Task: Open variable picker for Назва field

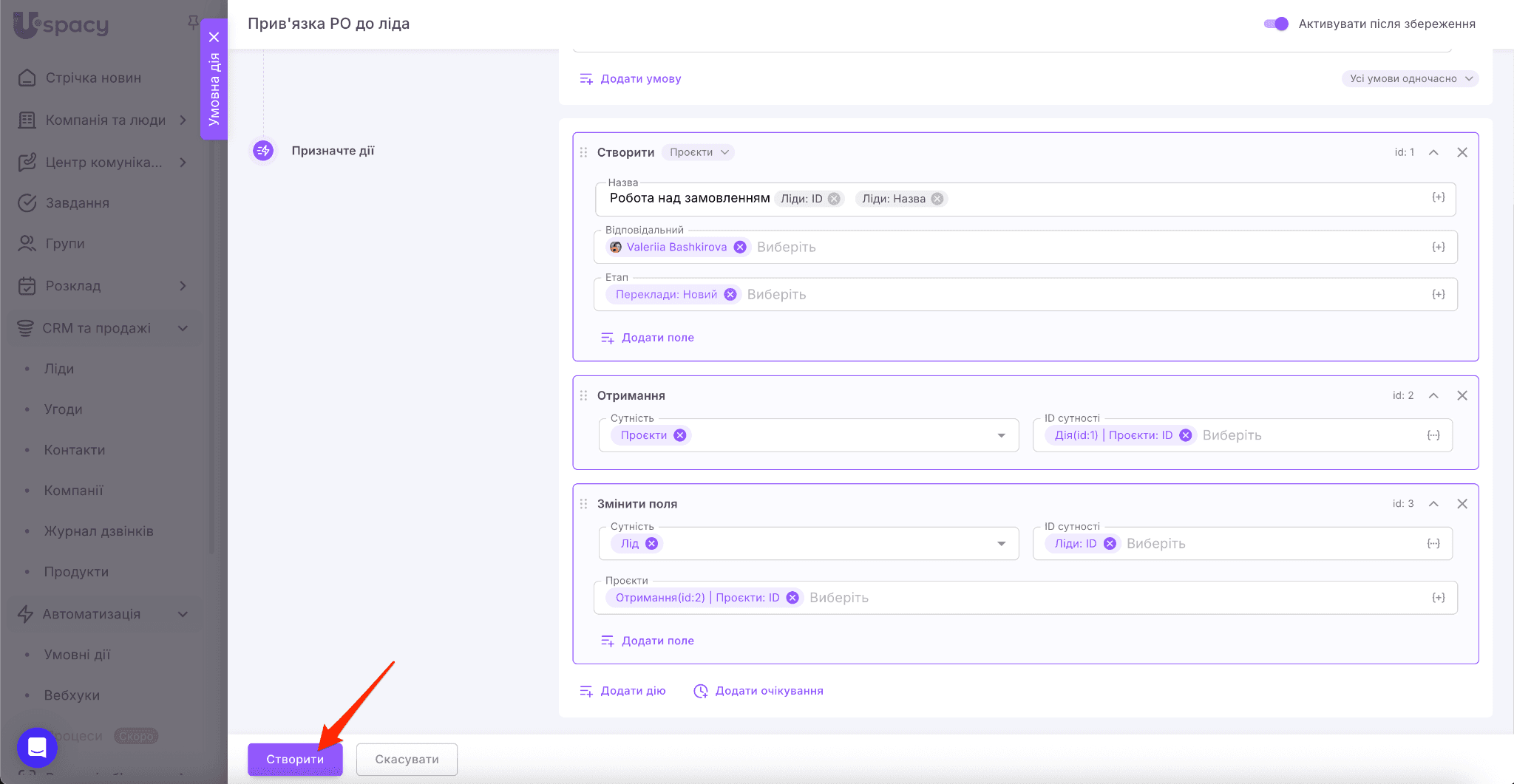Action: coord(1438,198)
